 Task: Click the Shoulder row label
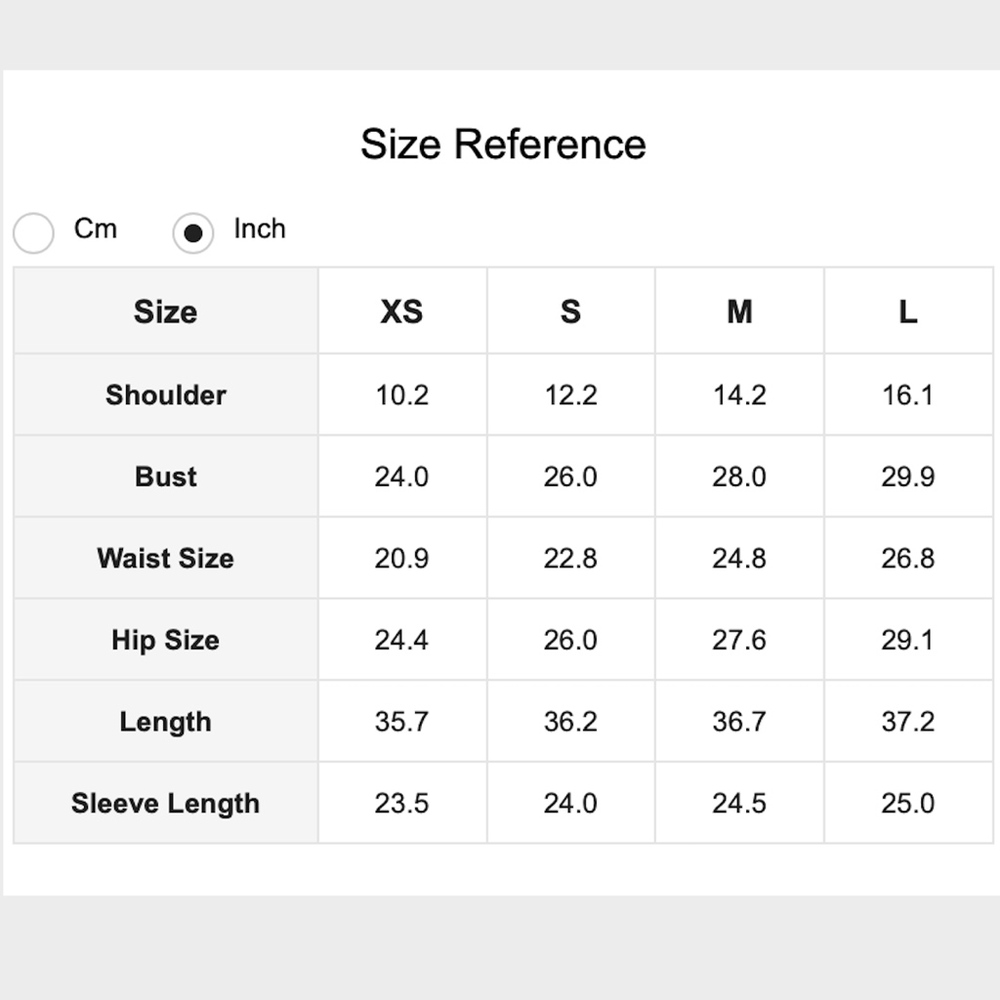pyautogui.click(x=166, y=395)
